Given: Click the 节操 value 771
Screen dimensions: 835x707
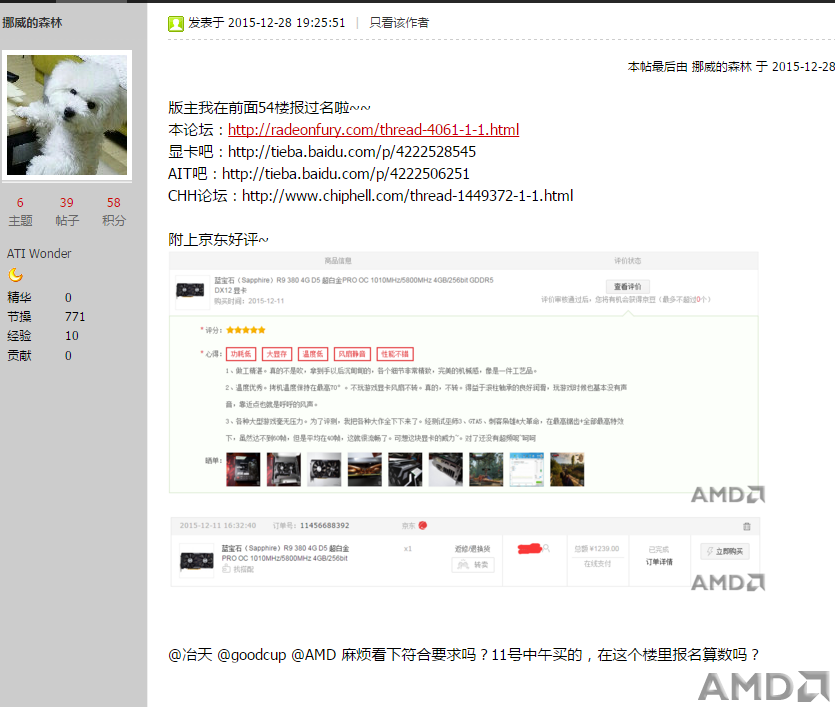Looking at the screenshot, I should point(75,317).
